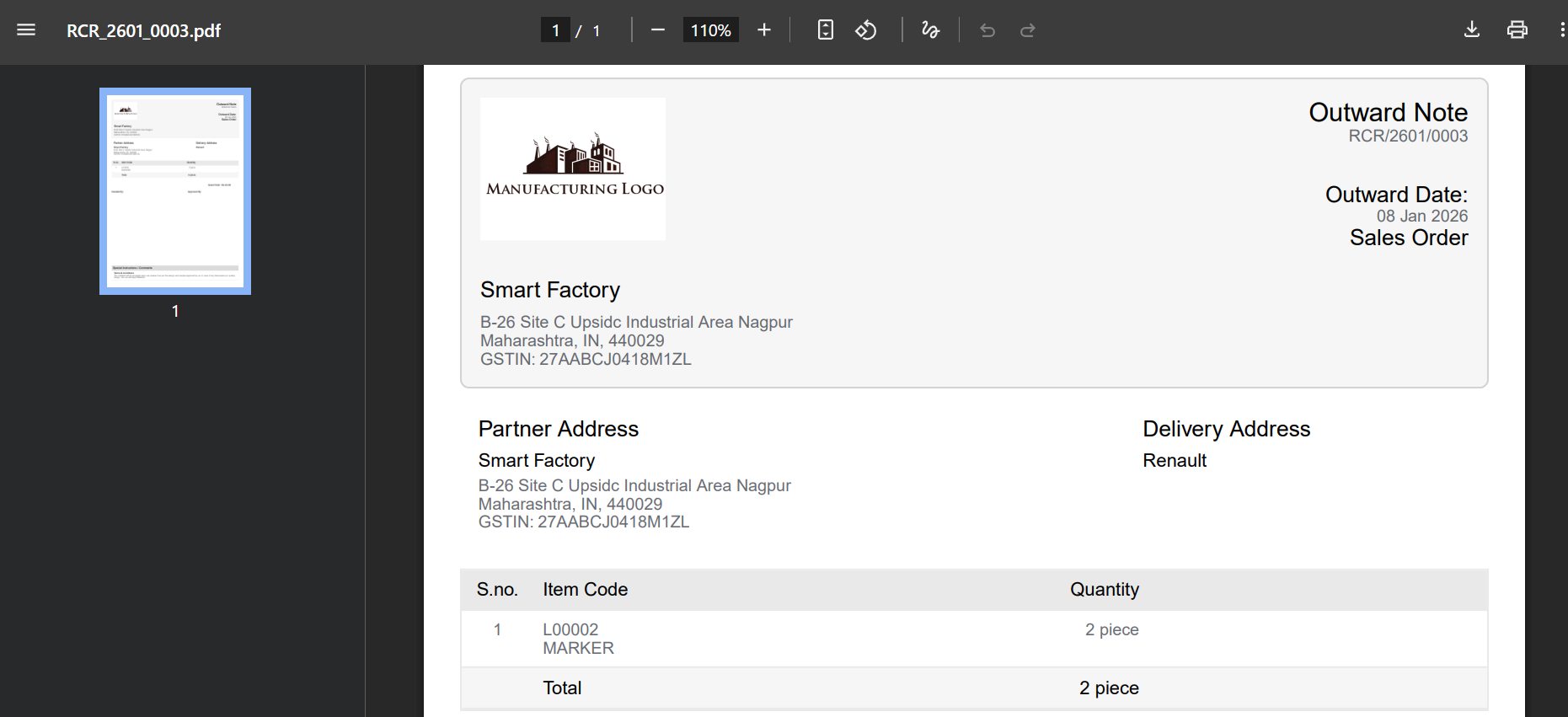Click the 110% zoom level field

(x=710, y=30)
